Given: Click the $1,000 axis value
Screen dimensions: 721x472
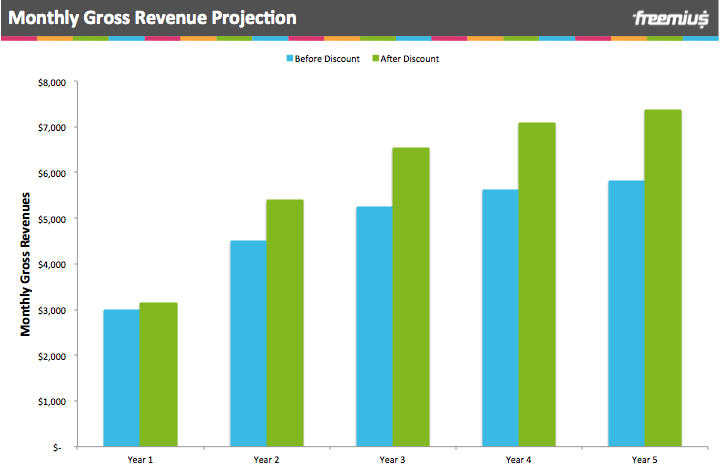Looking at the screenshot, I should 52,402.
